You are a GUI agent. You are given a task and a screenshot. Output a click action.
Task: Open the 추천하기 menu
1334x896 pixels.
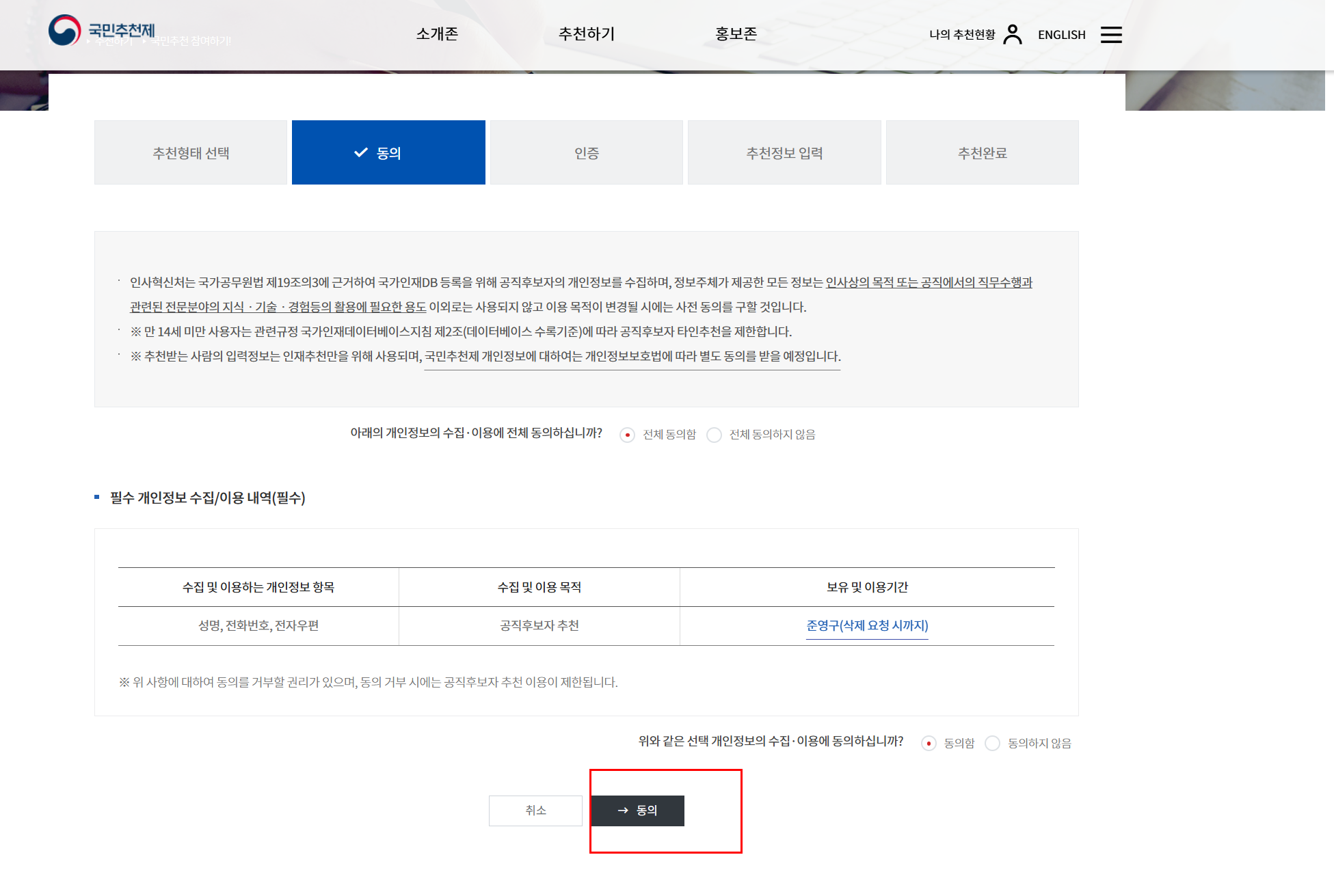[x=587, y=33]
